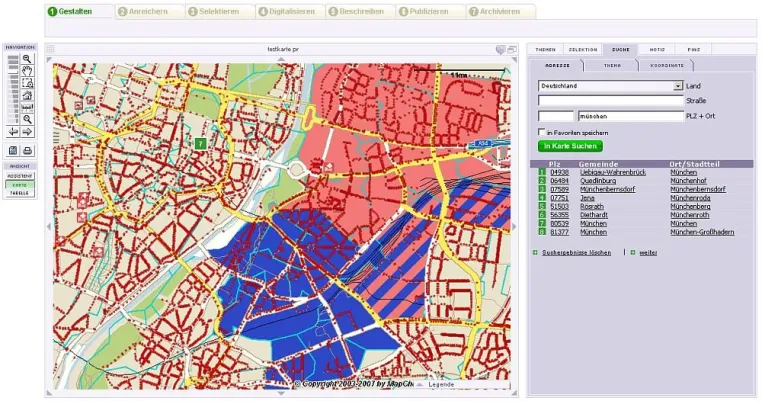Choose the zoom rectangle selection tool
762x401 pixels.
(27, 83)
